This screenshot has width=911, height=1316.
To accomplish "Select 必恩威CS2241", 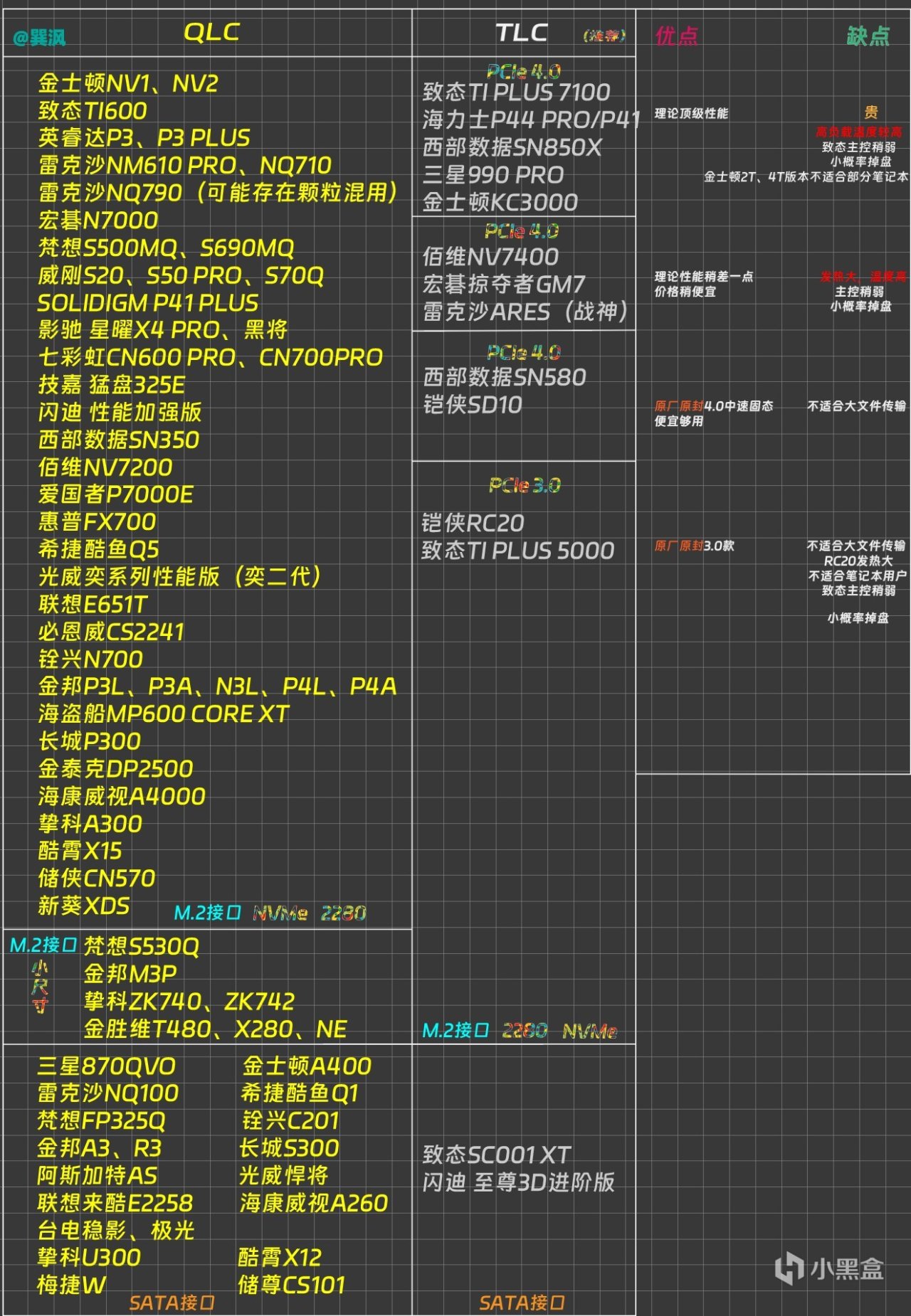I will [x=112, y=632].
